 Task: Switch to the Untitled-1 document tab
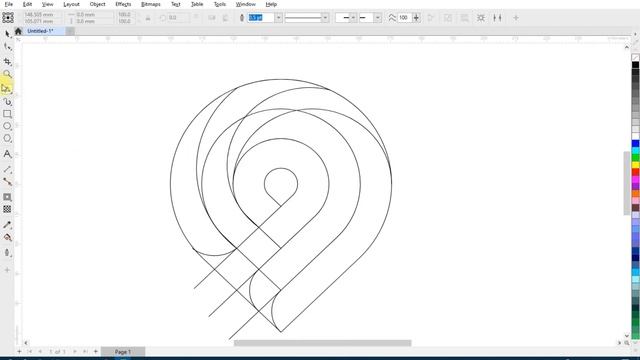(40, 31)
